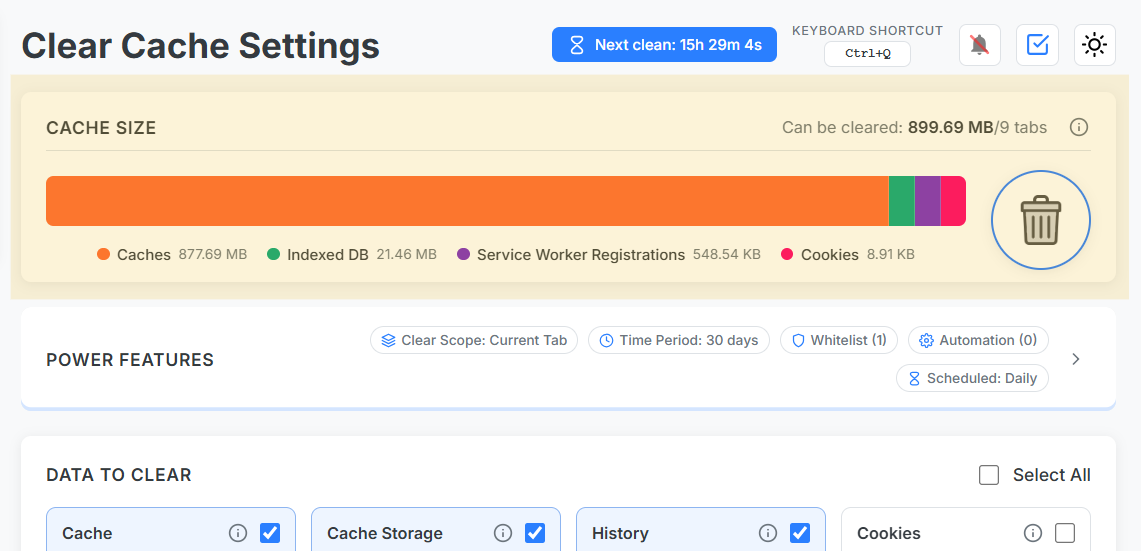Click the green Indexed DB legend dot
Image resolution: width=1141 pixels, height=551 pixels.
tap(274, 255)
